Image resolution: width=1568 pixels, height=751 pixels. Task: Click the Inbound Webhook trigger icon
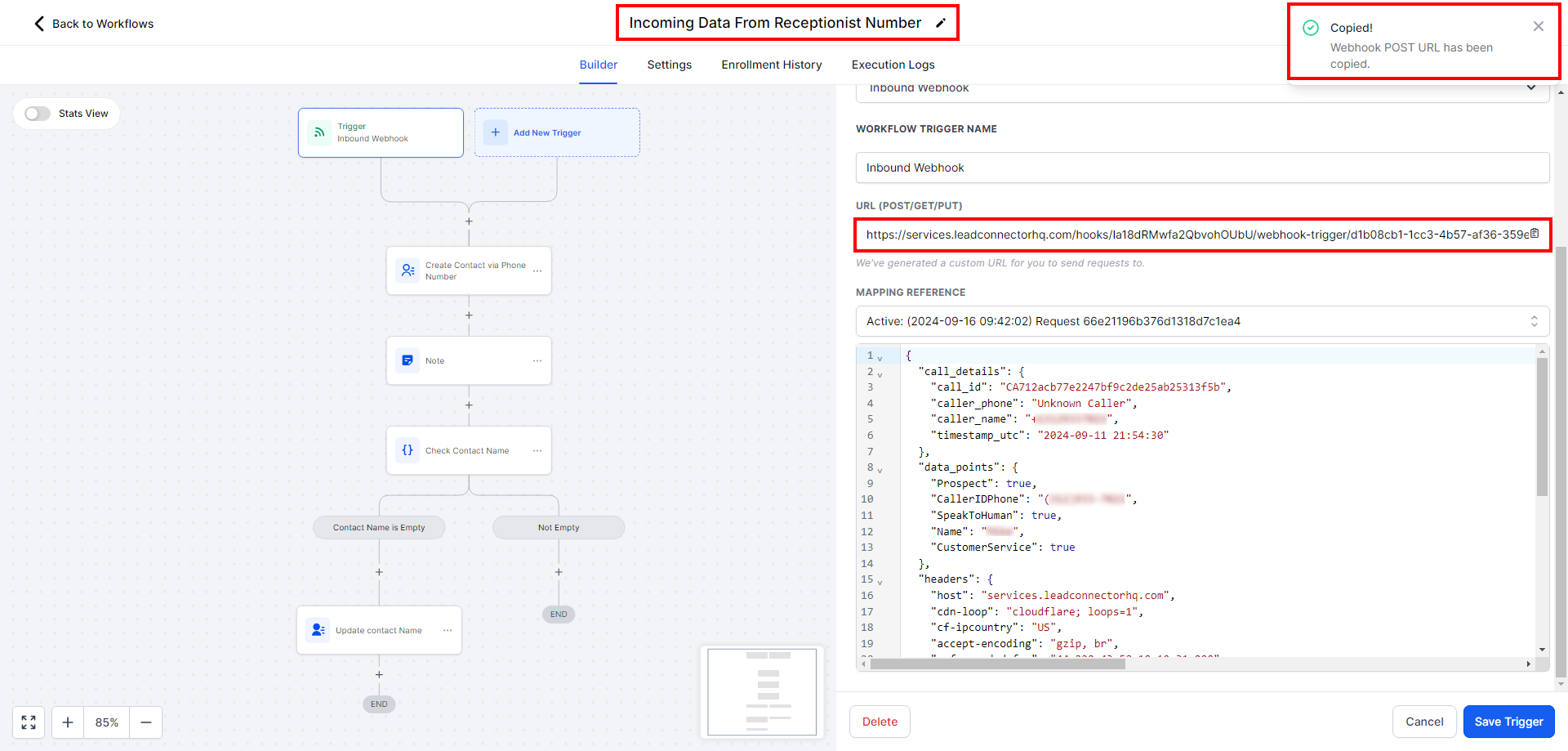tap(319, 132)
